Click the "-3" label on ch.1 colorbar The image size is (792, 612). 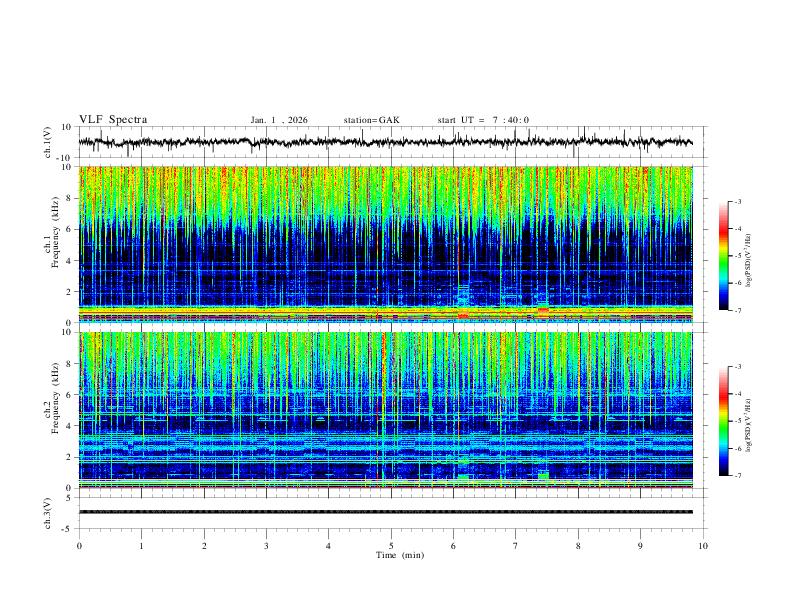click(737, 201)
